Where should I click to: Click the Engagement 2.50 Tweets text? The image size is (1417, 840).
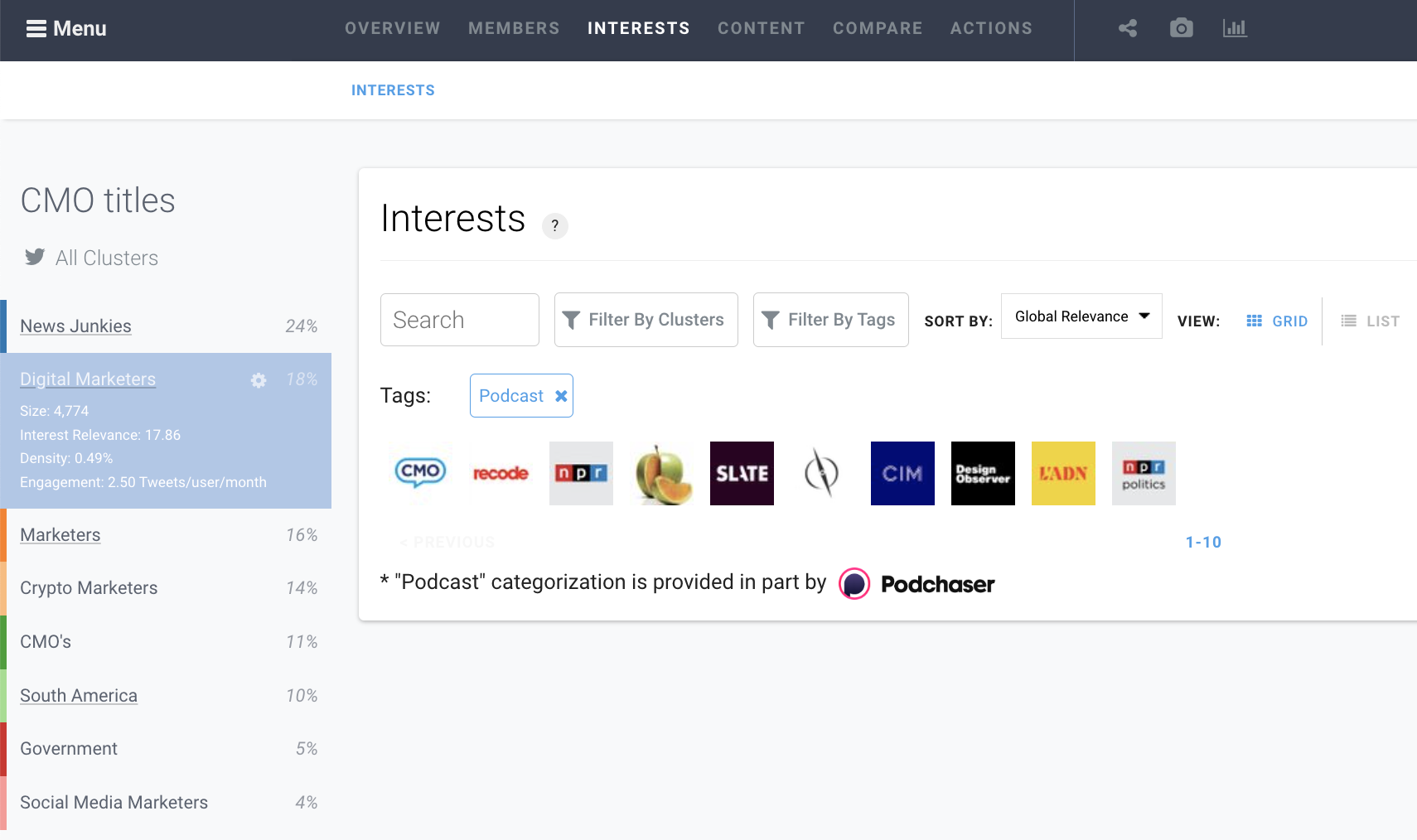pos(143,482)
